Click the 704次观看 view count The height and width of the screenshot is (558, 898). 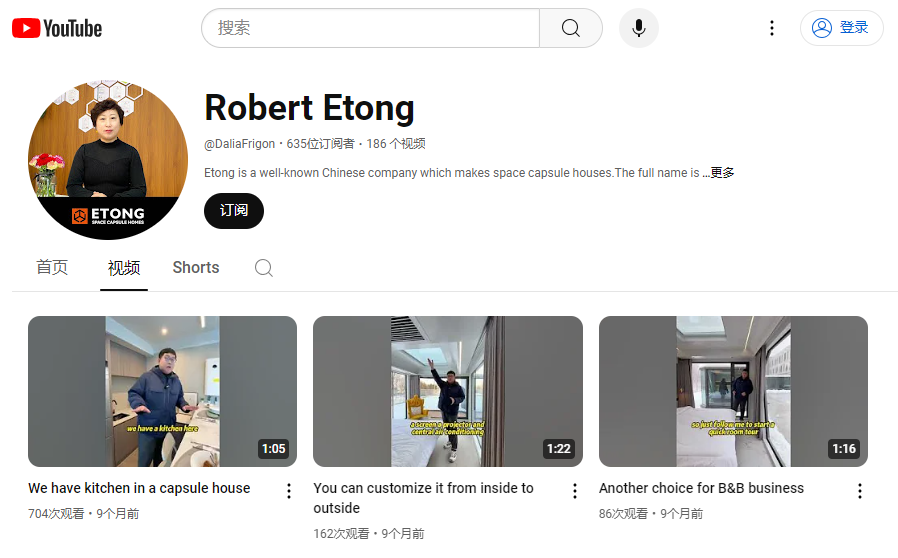(x=56, y=514)
